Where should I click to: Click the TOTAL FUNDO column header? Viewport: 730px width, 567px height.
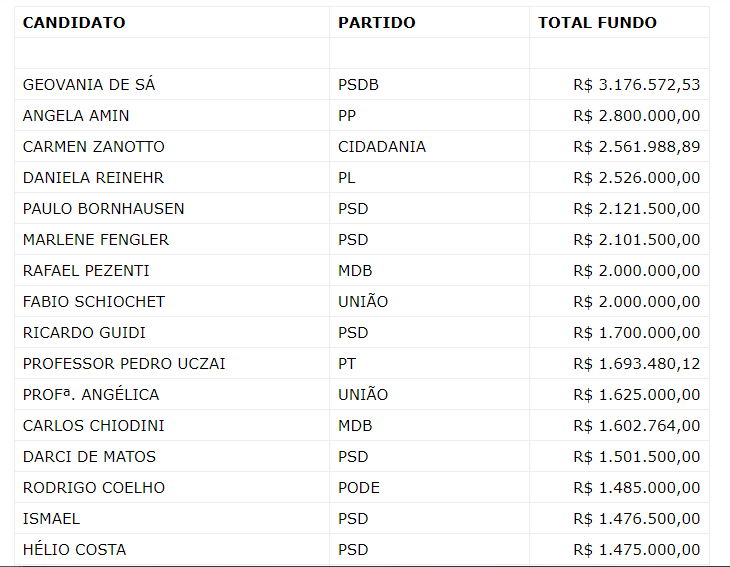tap(597, 23)
